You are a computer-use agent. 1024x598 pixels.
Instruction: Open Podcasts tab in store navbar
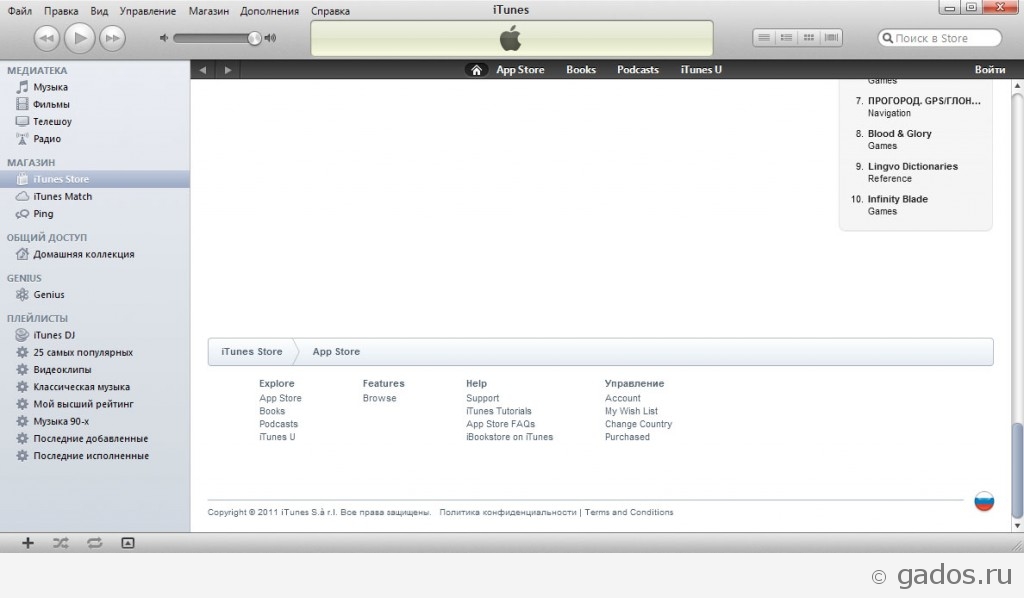(638, 70)
